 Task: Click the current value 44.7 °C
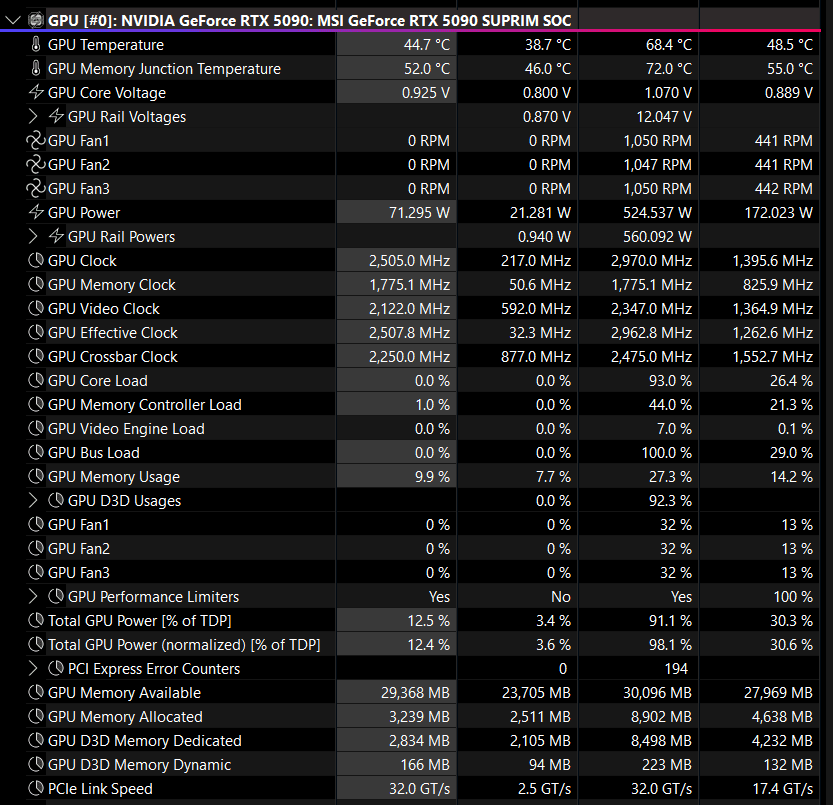[427, 45]
